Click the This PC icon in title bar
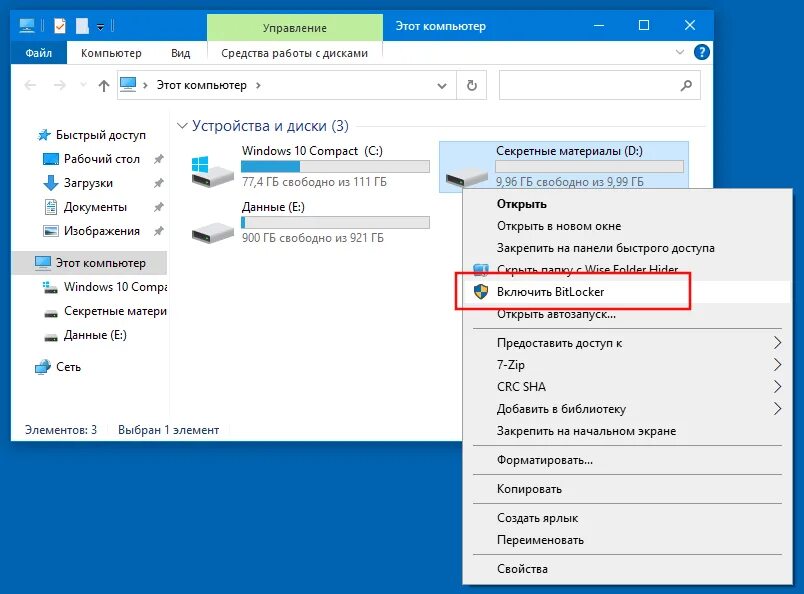Viewport: 804px width, 594px height. pos(27,26)
